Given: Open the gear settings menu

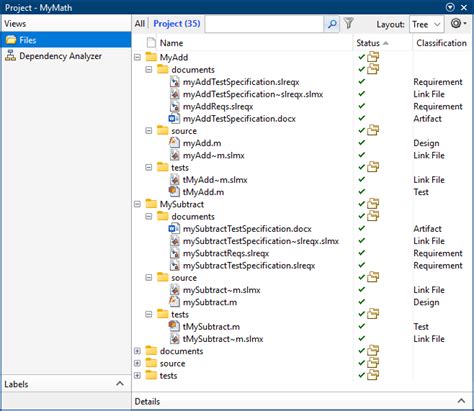Looking at the screenshot, I should (459, 24).
